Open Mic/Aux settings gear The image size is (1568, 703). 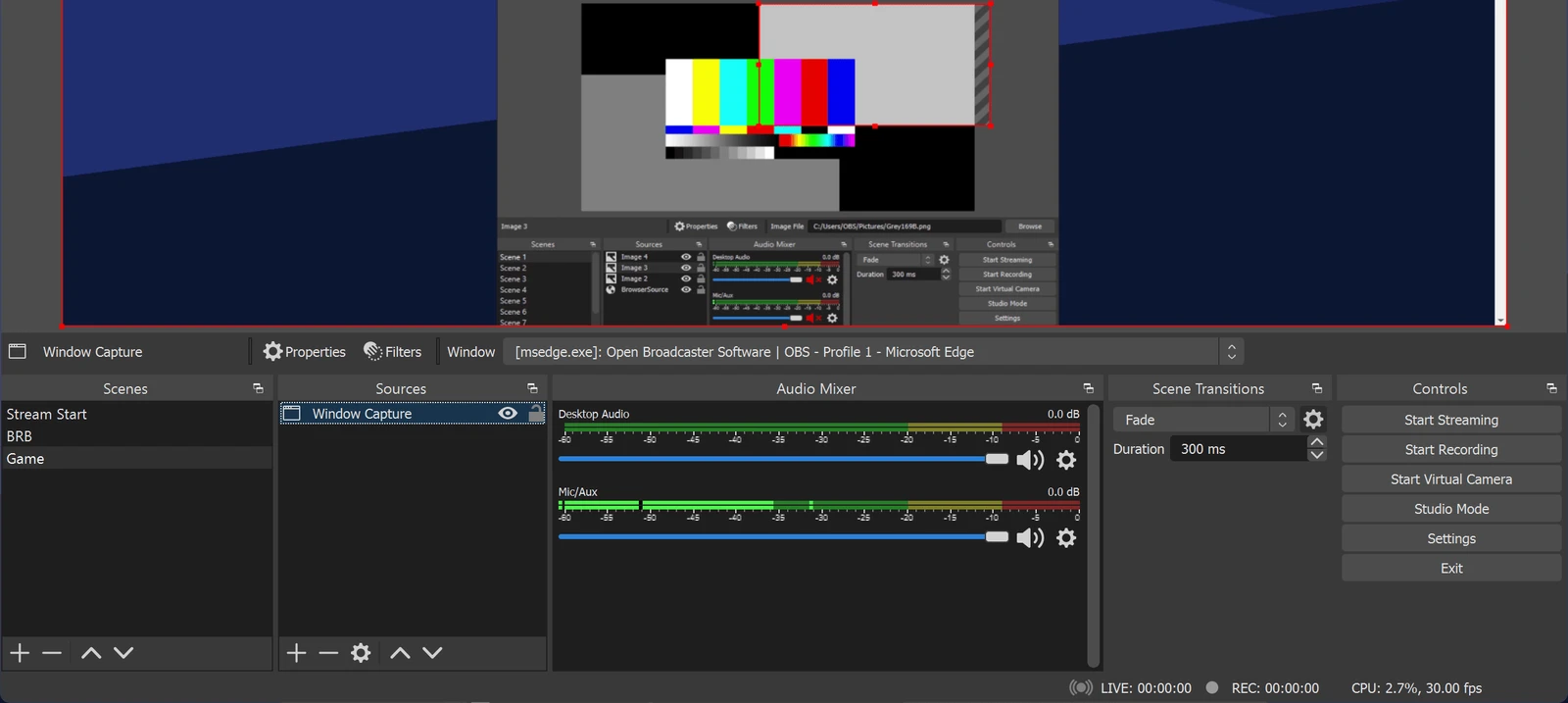[1066, 538]
